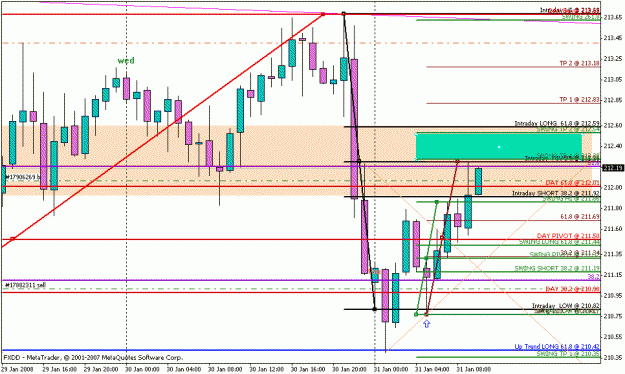Click the 30 Jan 20:00 time label
Viewport: 625px width, 374px height.
point(350,369)
